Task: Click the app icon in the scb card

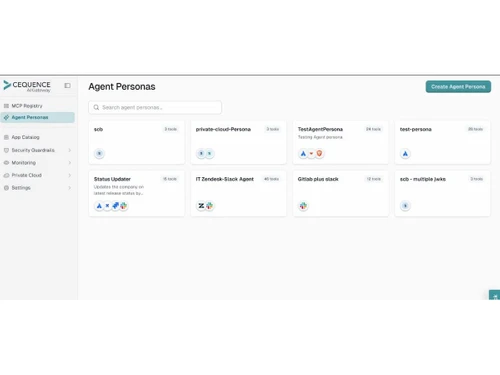Action: tap(99, 154)
